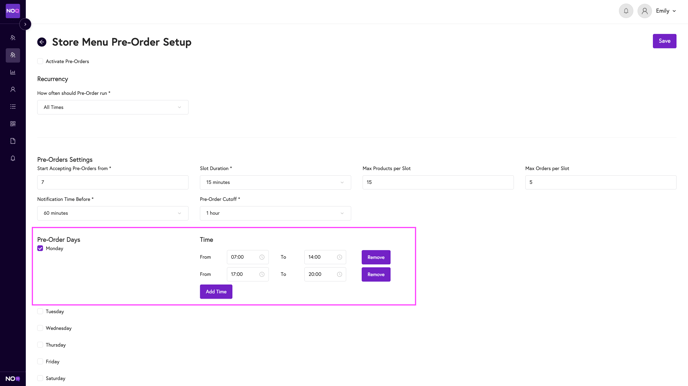This screenshot has width=688, height=386.
Task: Open the analytics chart icon in the sidebar
Action: pyautogui.click(x=13, y=72)
